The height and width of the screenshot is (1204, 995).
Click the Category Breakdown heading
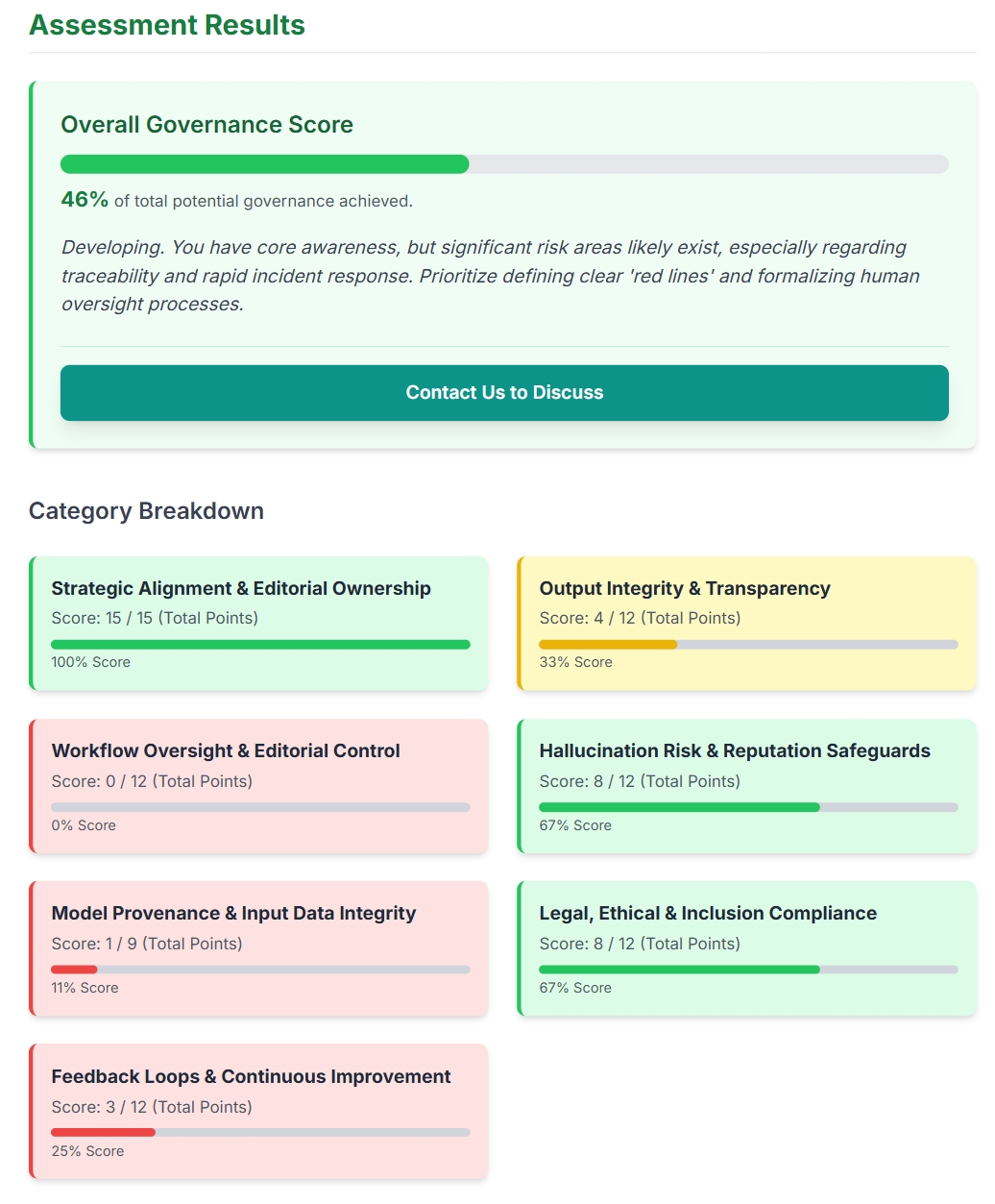146,511
